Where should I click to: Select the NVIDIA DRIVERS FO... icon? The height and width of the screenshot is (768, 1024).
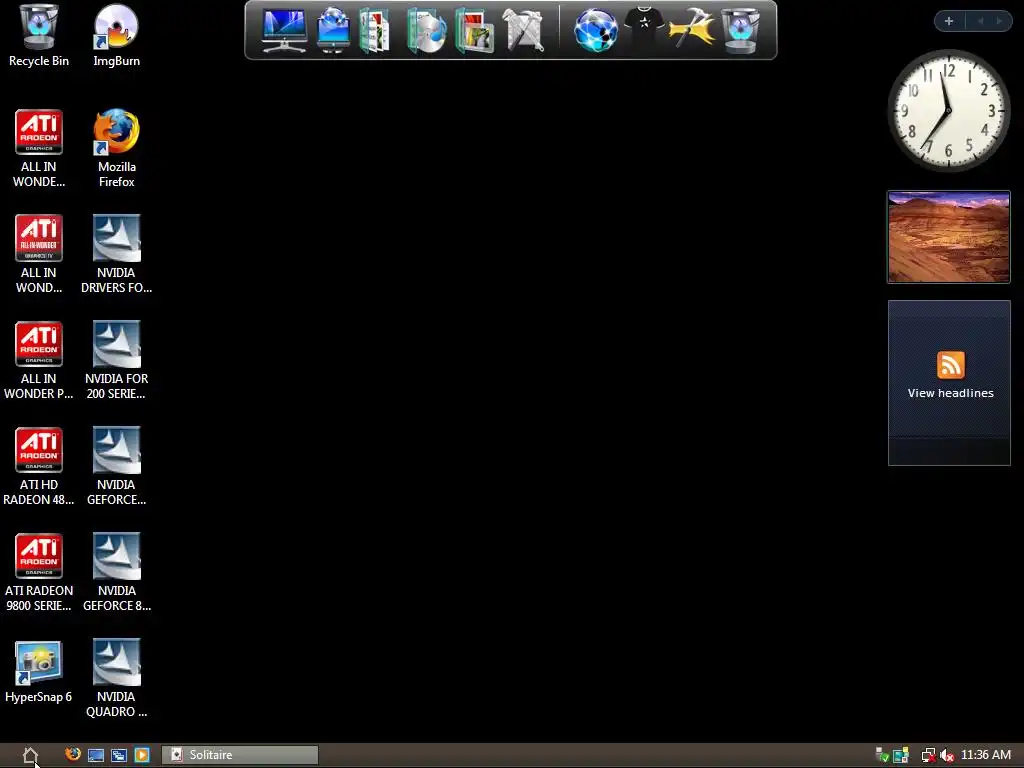click(116, 255)
